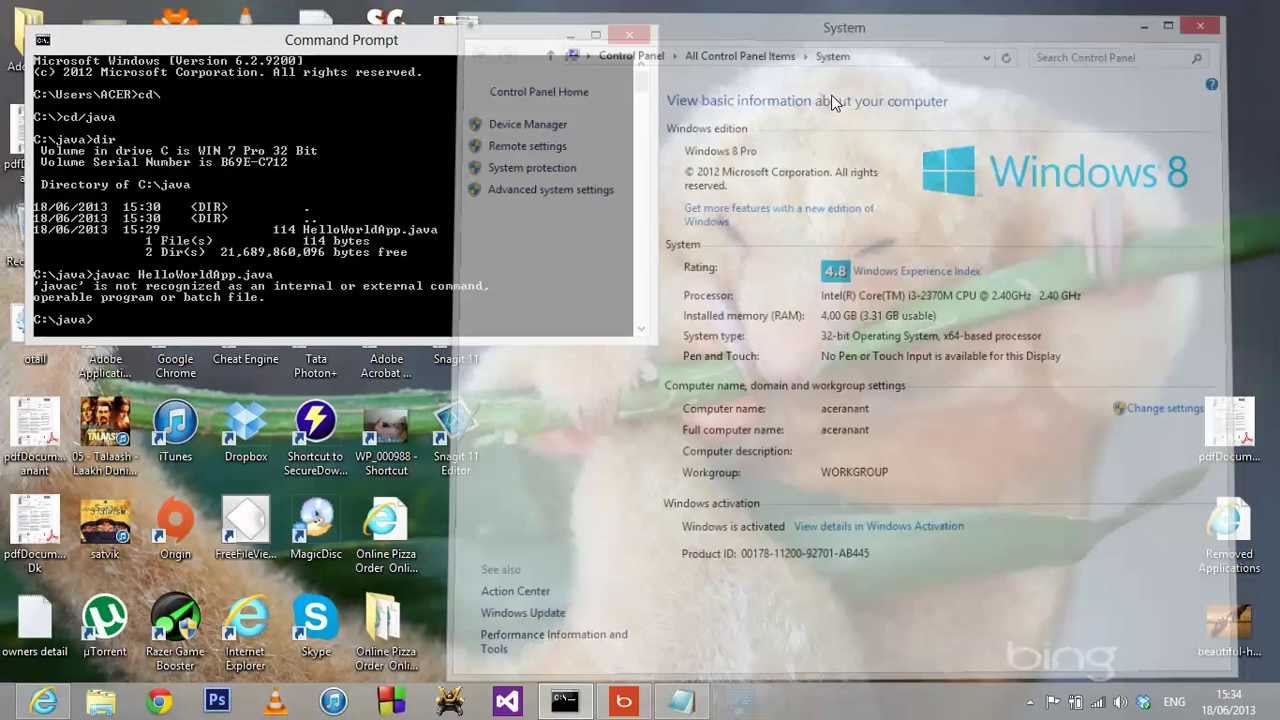Click the Search Control Panel field
Image resolution: width=1280 pixels, height=720 pixels.
click(1117, 58)
